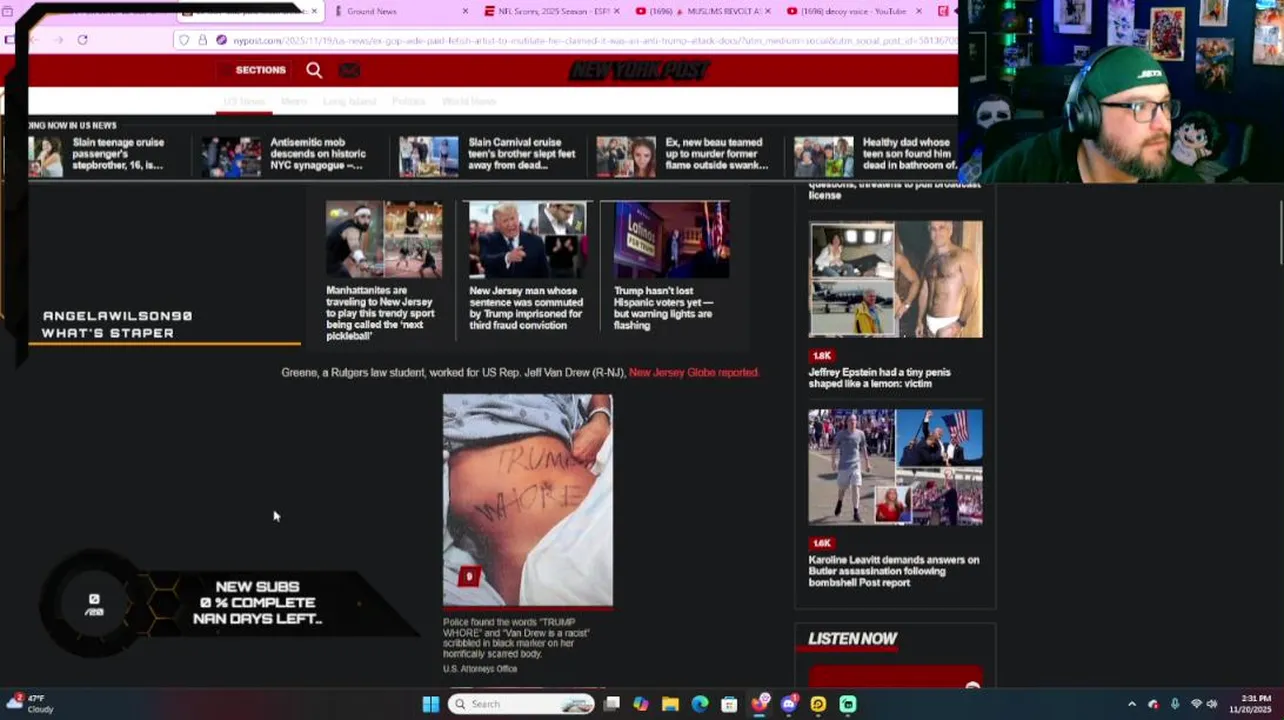Click the padlock site-info icon
Image resolution: width=1284 pixels, height=720 pixels.
[x=202, y=40]
